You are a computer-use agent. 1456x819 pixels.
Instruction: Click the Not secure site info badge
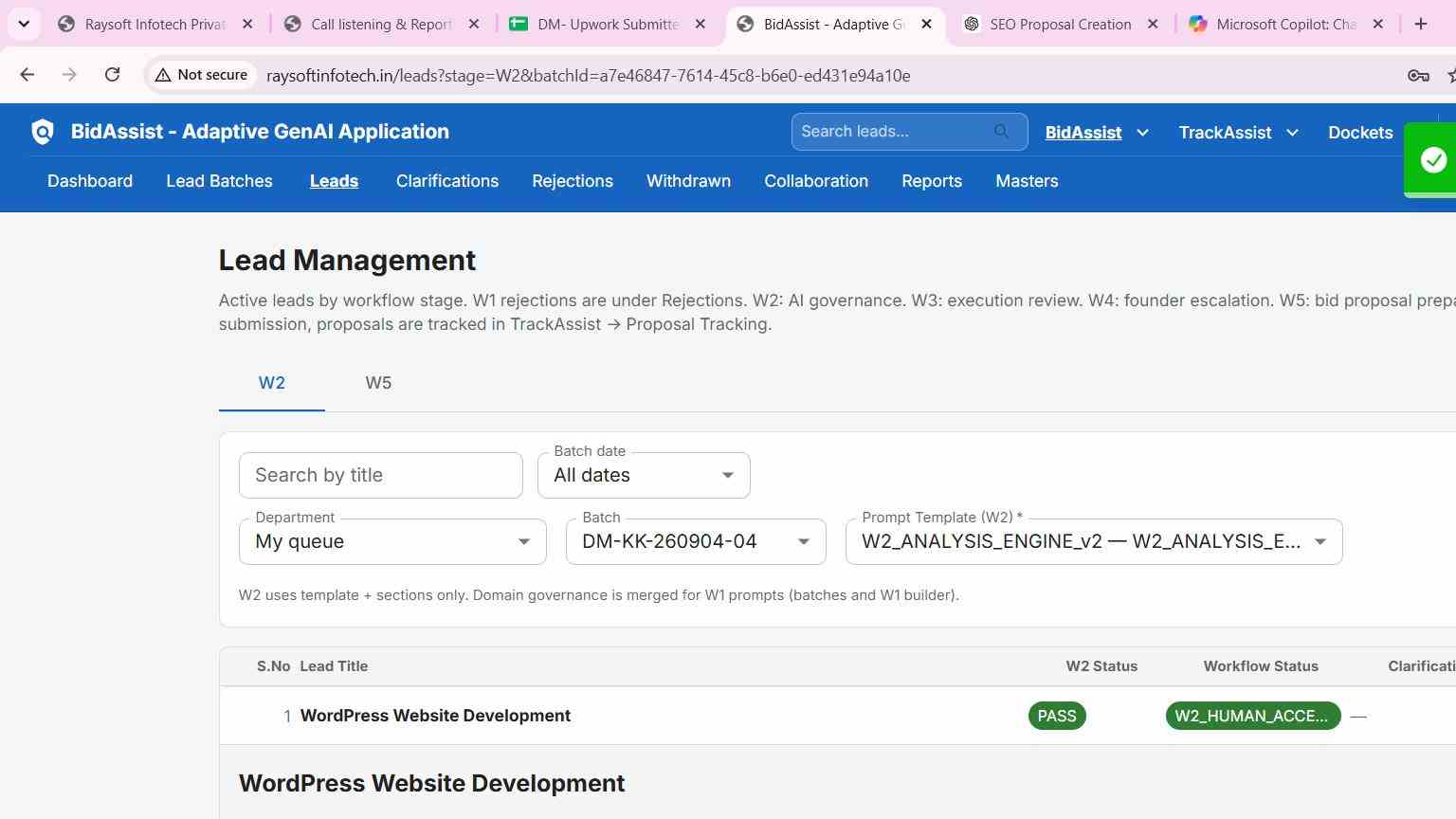coord(201,75)
